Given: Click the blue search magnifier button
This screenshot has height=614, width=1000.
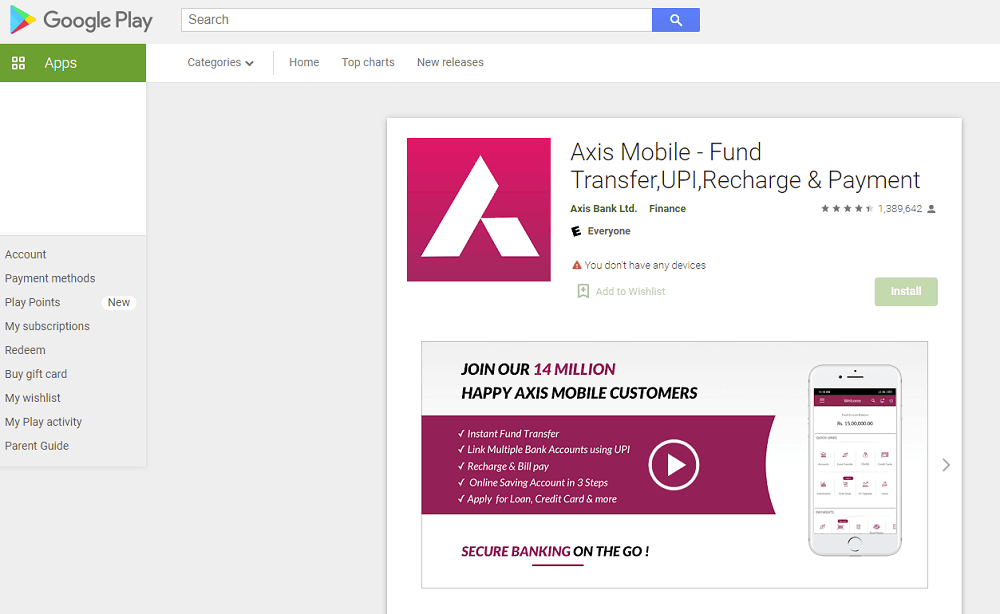Looking at the screenshot, I should pos(675,20).
